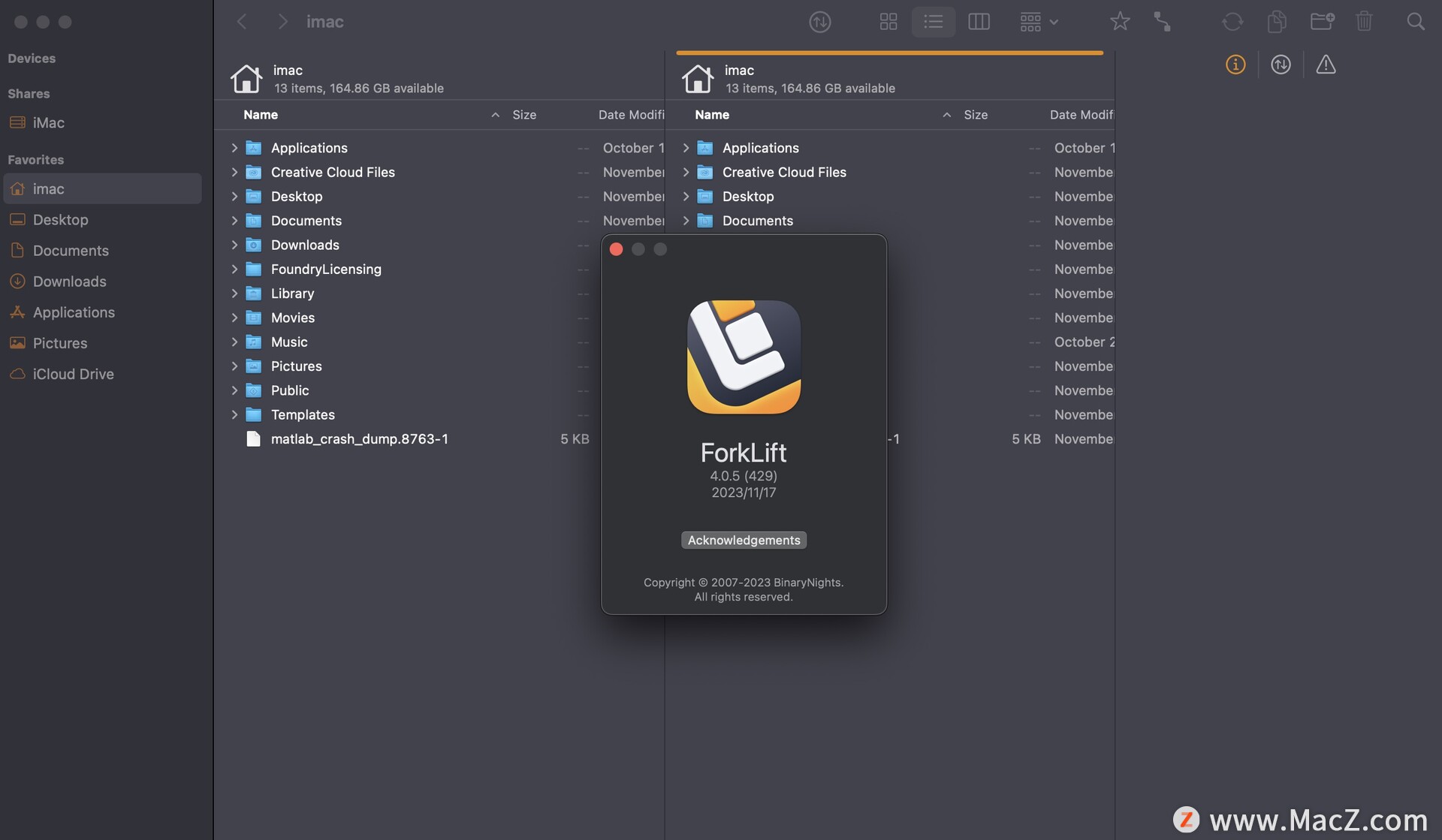Image resolution: width=1442 pixels, height=840 pixels.
Task: Click the Trash delete icon
Action: (1365, 22)
